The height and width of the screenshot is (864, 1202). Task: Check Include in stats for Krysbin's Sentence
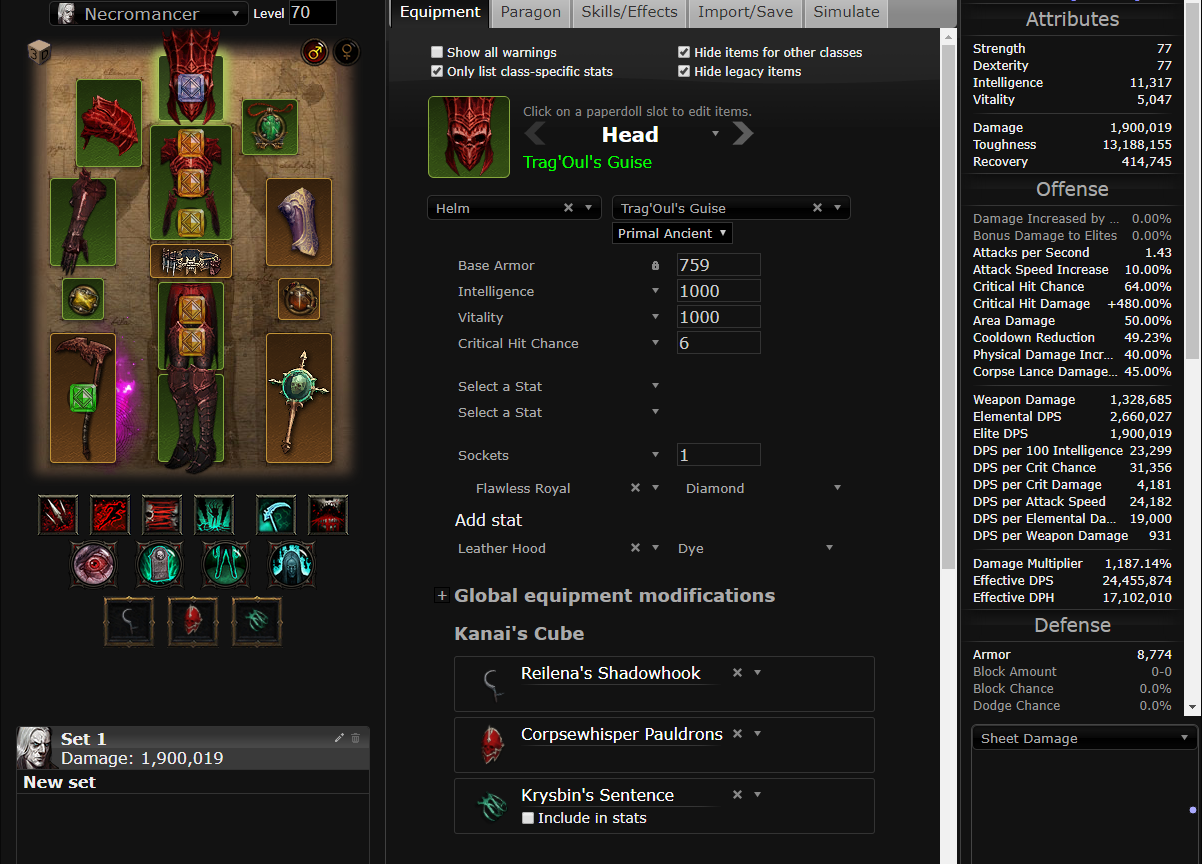528,818
